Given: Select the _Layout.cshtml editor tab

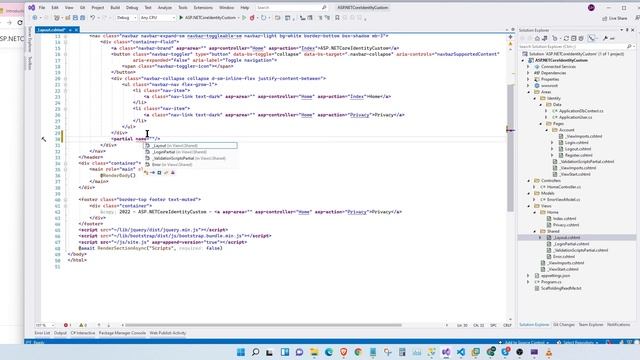Looking at the screenshot, I should click(x=51, y=30).
